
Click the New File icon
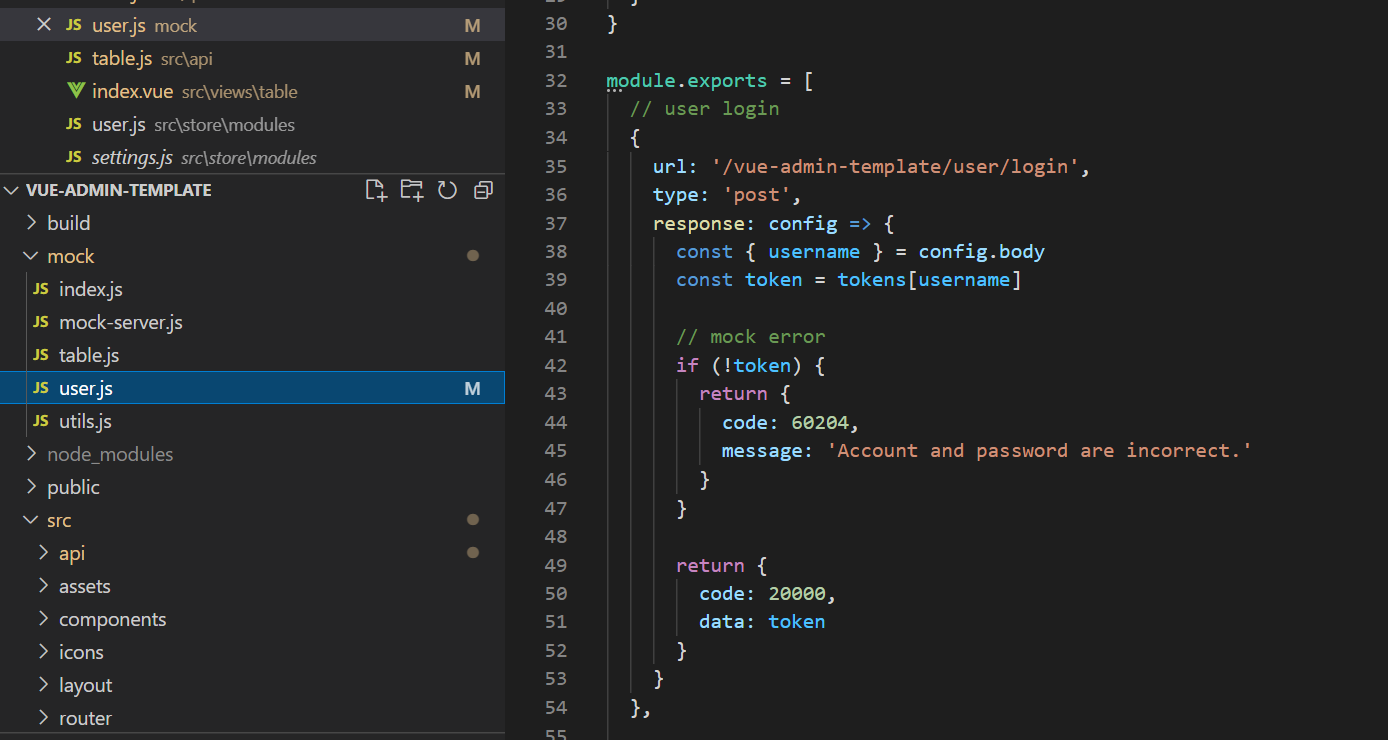376,190
